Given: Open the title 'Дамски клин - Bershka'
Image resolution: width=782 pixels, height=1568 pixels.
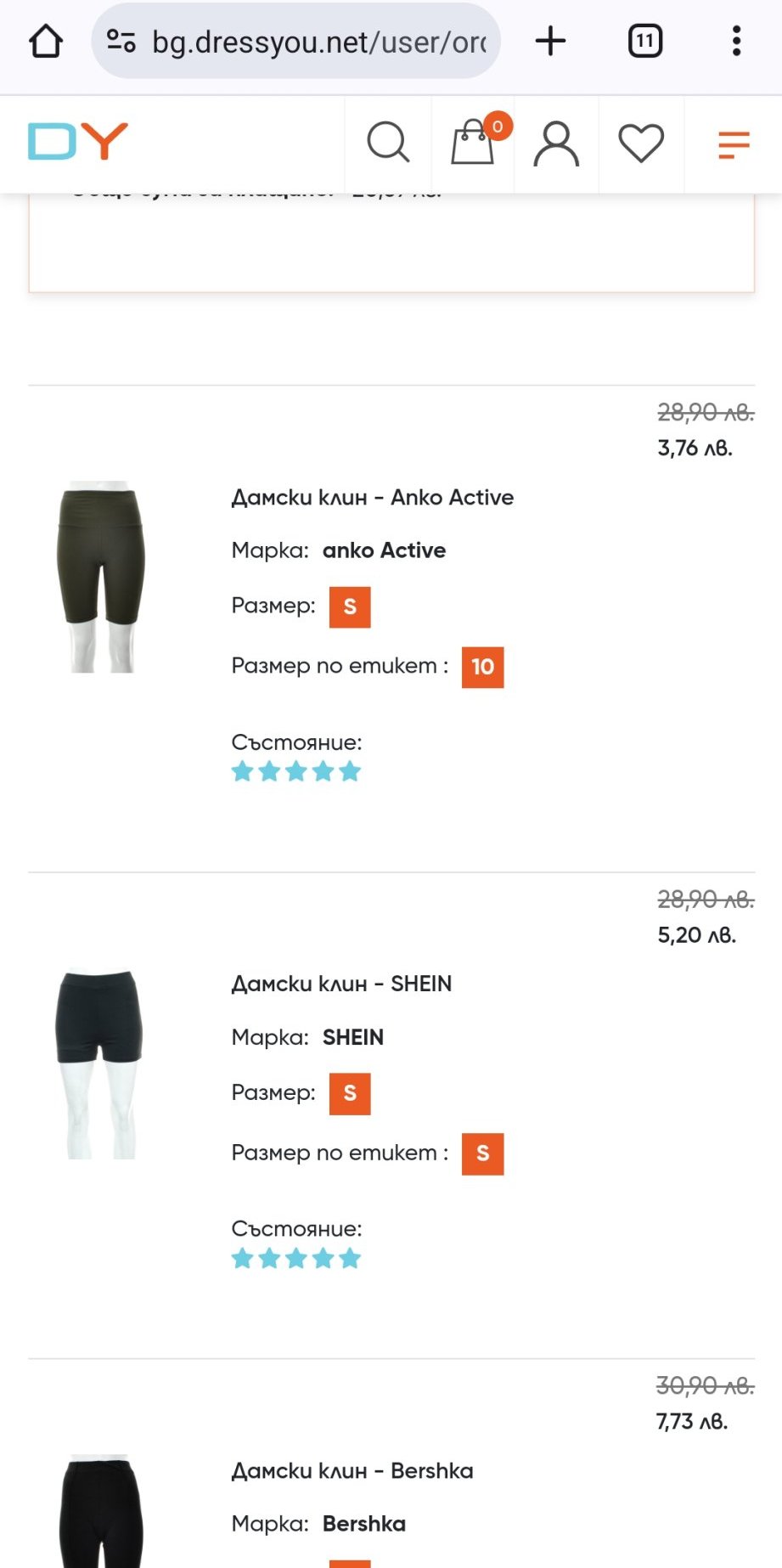Looking at the screenshot, I should tap(352, 1471).
